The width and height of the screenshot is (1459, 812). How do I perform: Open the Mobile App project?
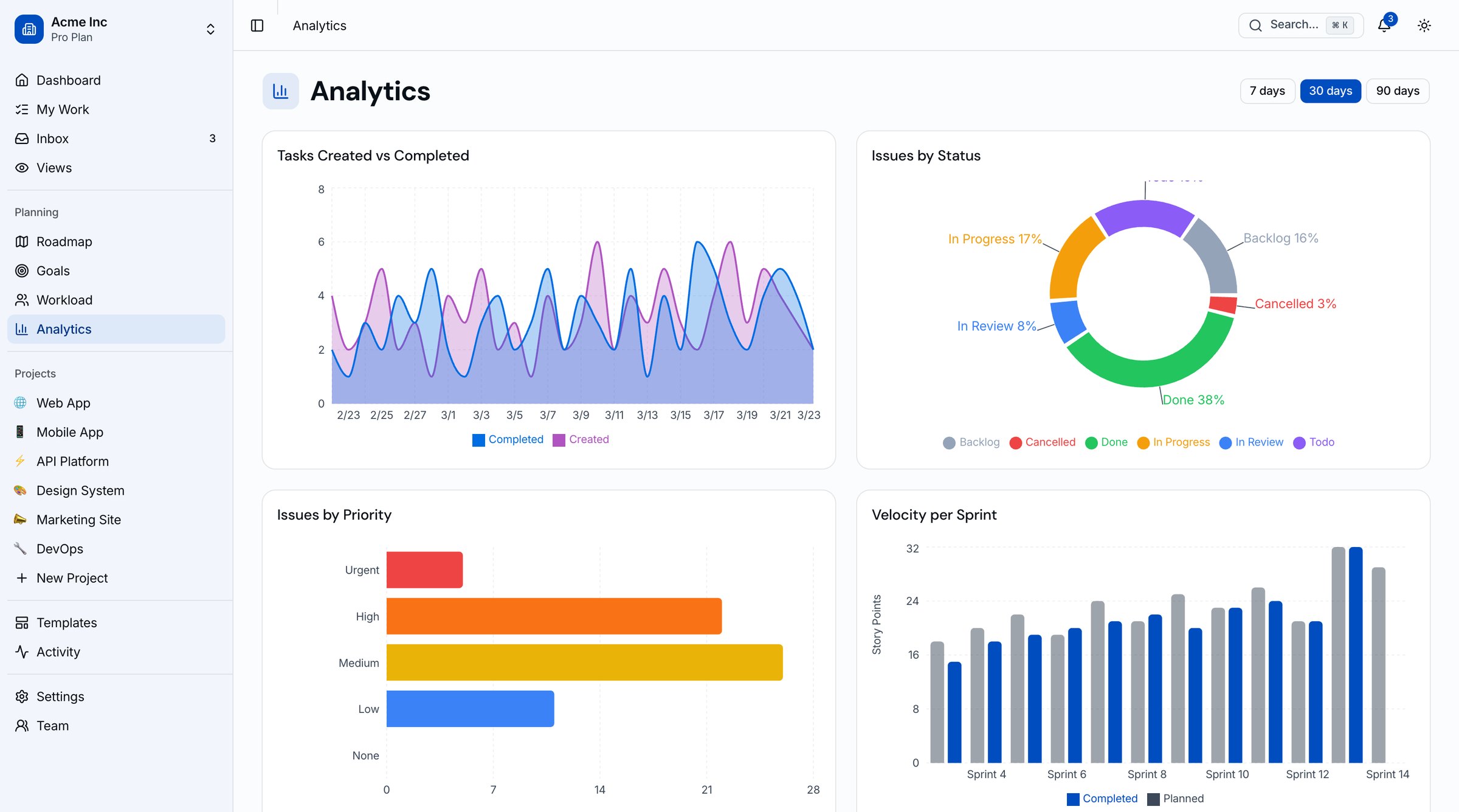click(116, 432)
